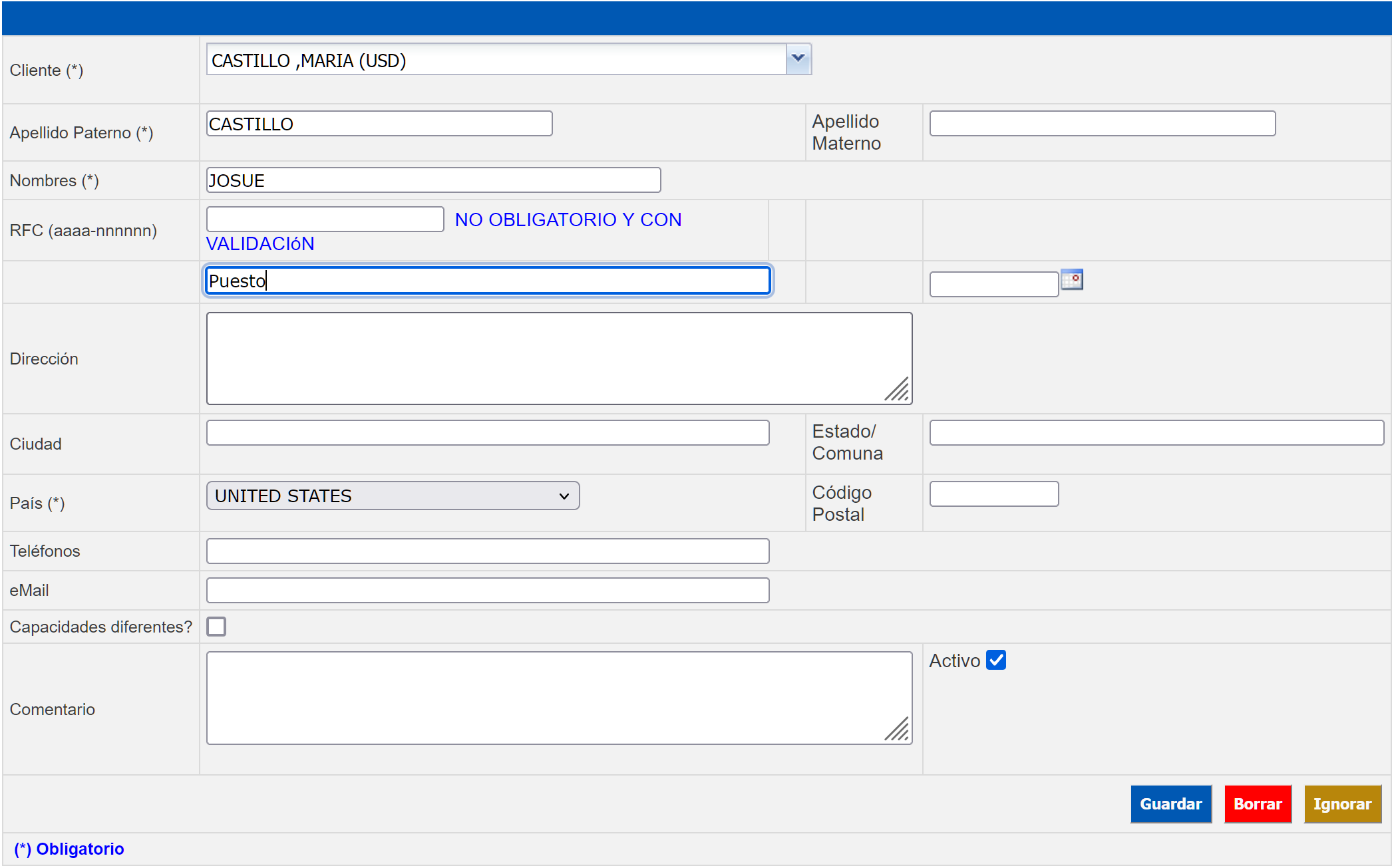
Task: Click the Dirección label
Action: tap(44, 359)
